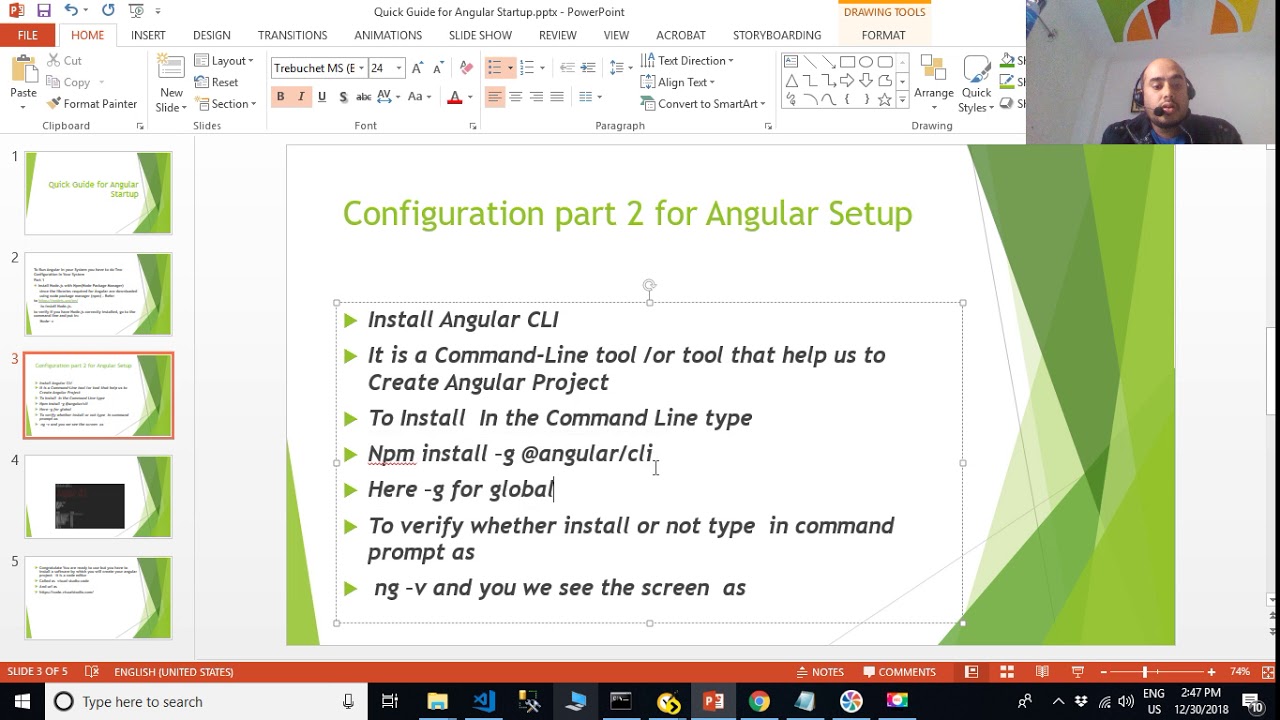Click the Undo arrow in the title bar
This screenshot has width=1280, height=720.
71,11
